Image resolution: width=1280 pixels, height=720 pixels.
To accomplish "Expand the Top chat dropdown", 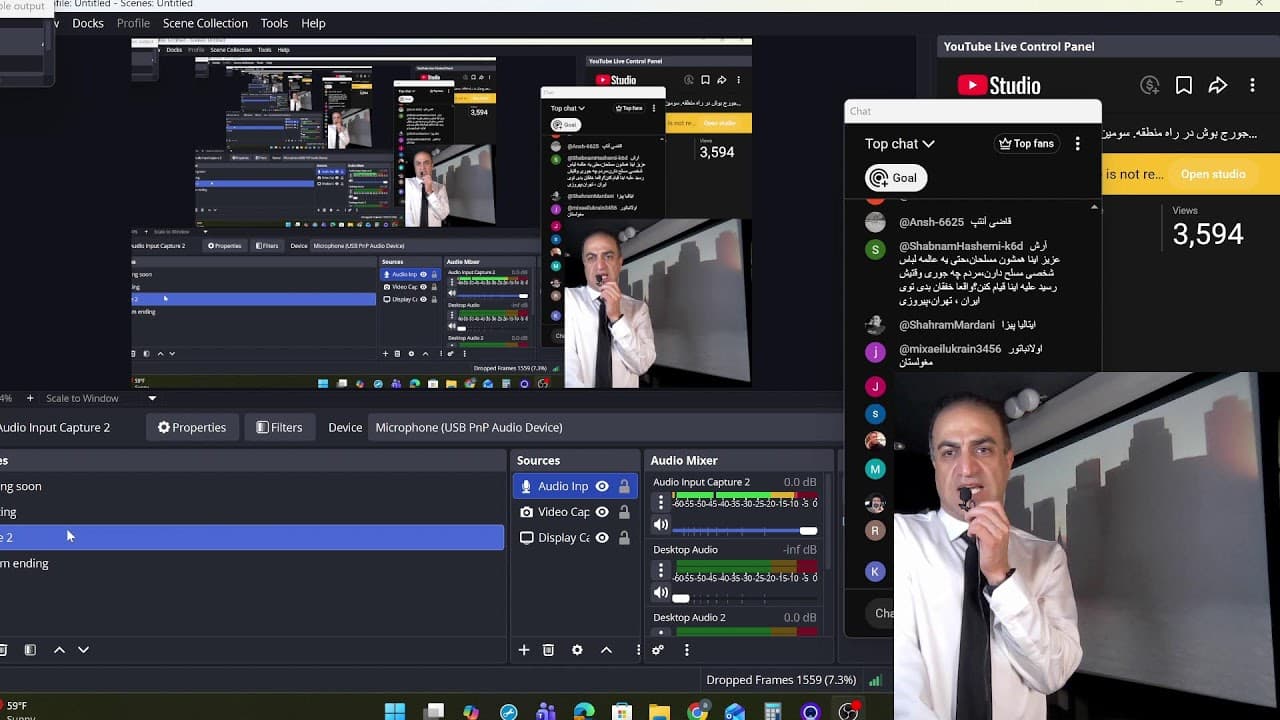I will (899, 144).
